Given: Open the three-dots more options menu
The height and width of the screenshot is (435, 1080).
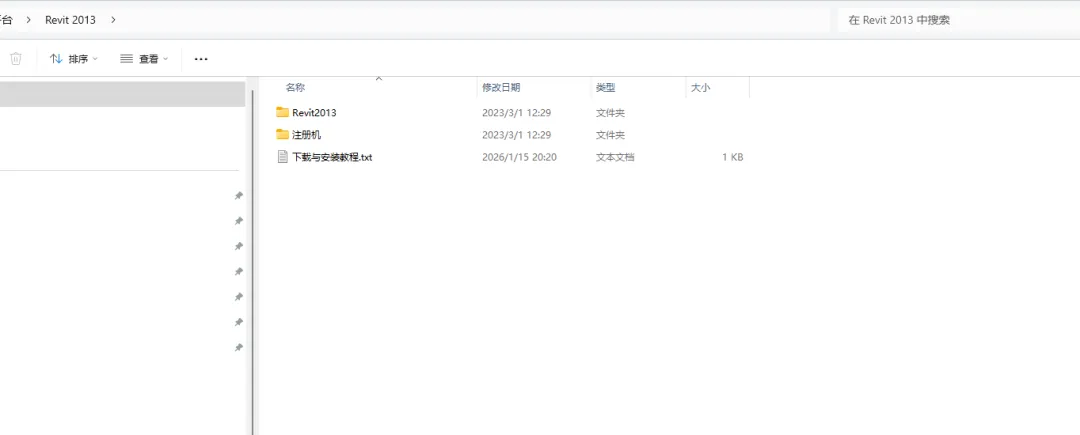Looking at the screenshot, I should coord(201,59).
